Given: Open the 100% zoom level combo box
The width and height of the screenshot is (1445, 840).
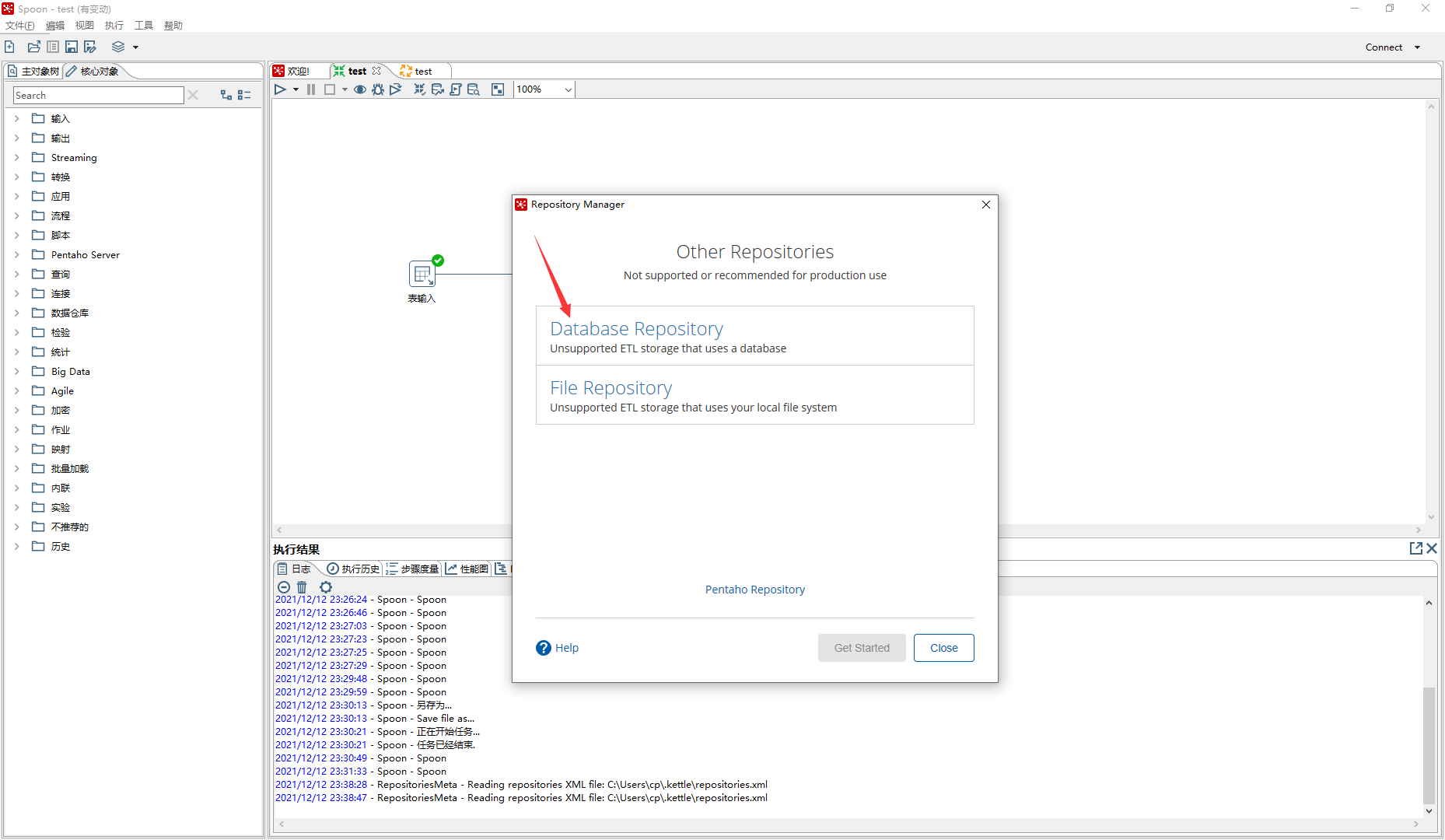Looking at the screenshot, I should click(x=544, y=89).
